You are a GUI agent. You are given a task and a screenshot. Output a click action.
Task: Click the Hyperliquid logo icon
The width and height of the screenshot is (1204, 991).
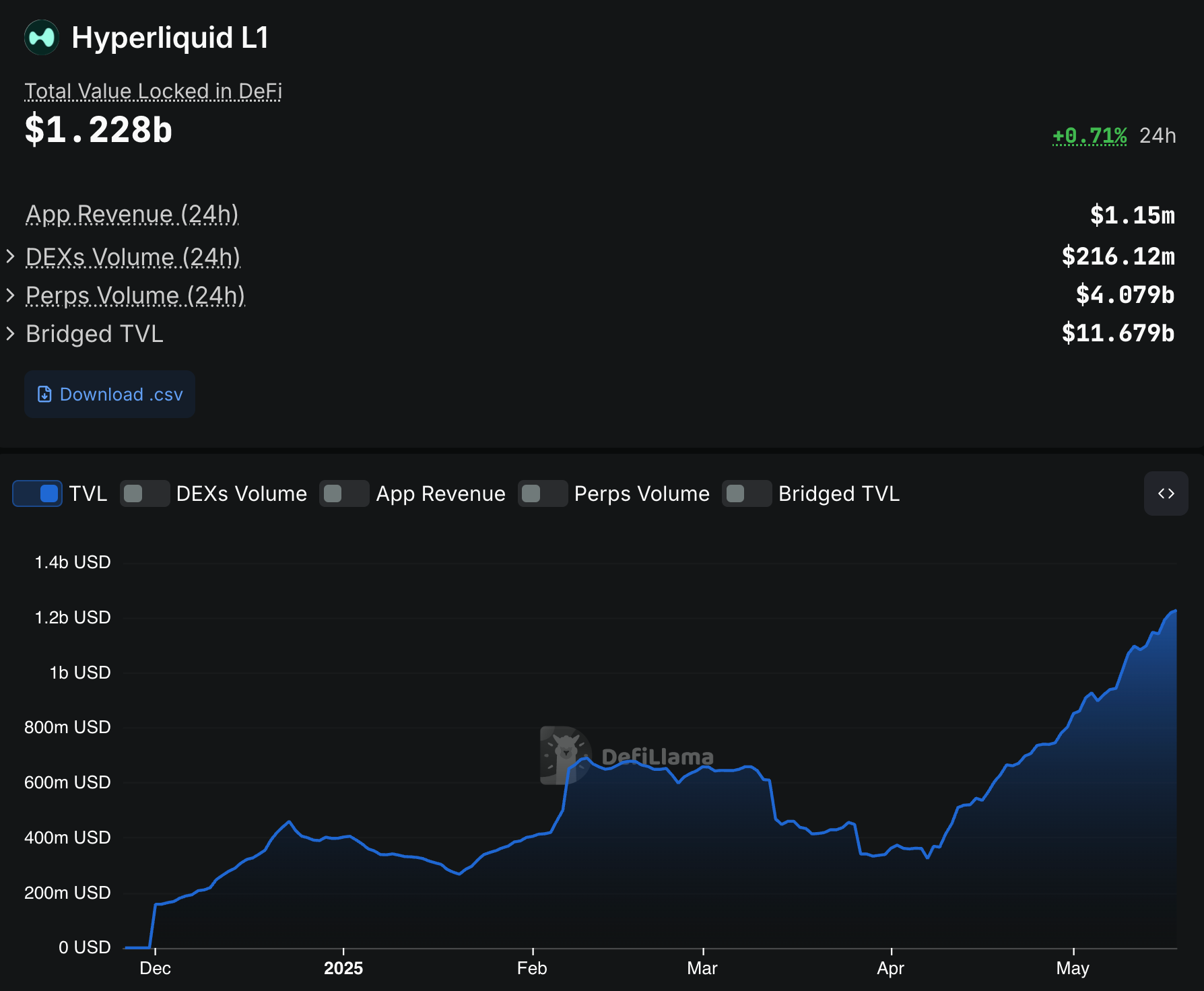coord(42,38)
